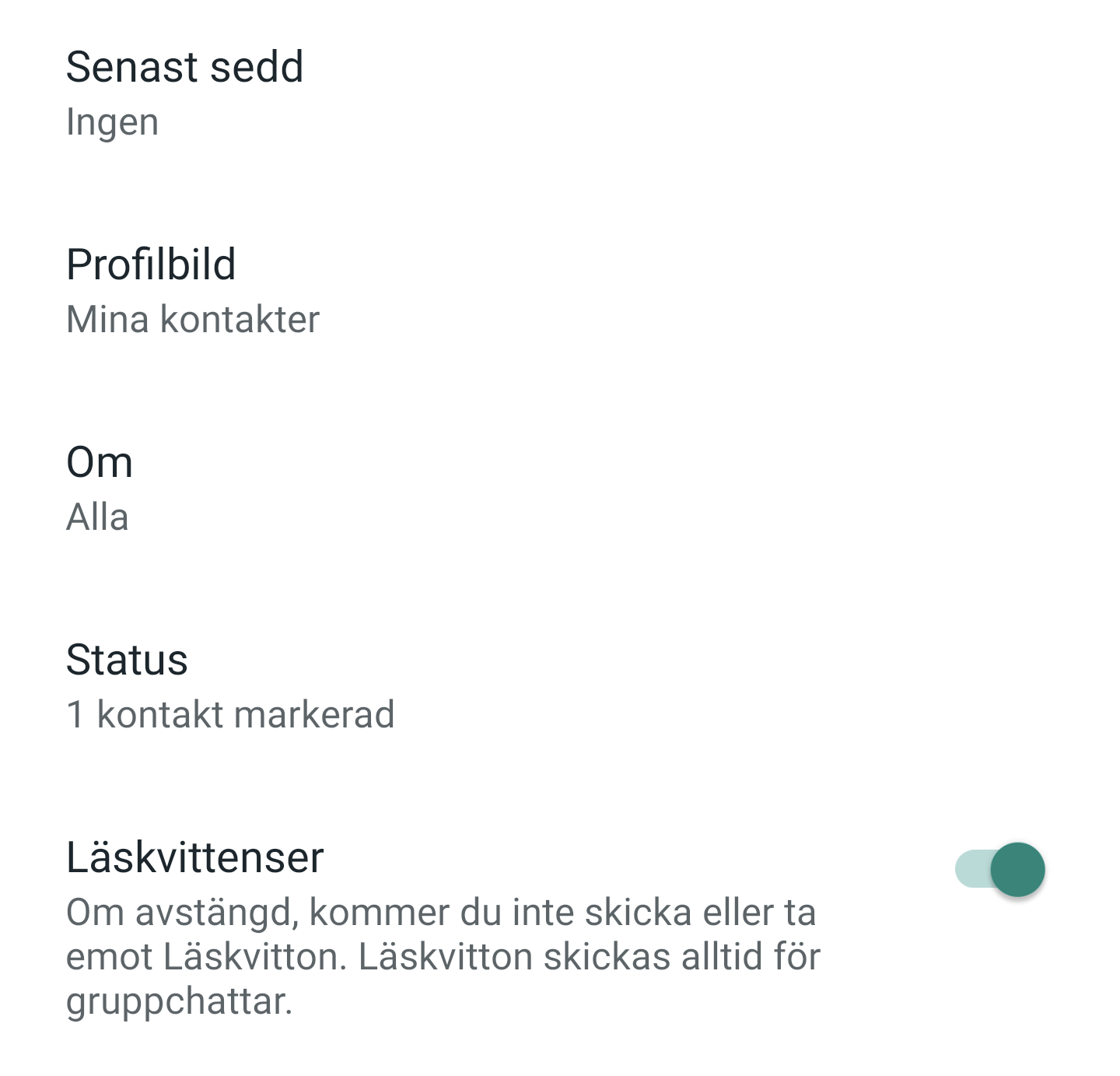Click the Läskvittenser description text

443,956
